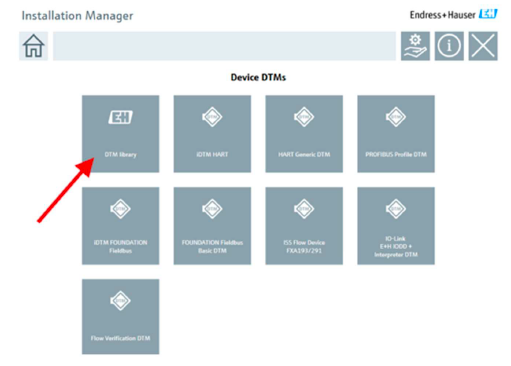Click the Endress+Hauser logo
The width and height of the screenshot is (511, 366).
click(x=453, y=15)
